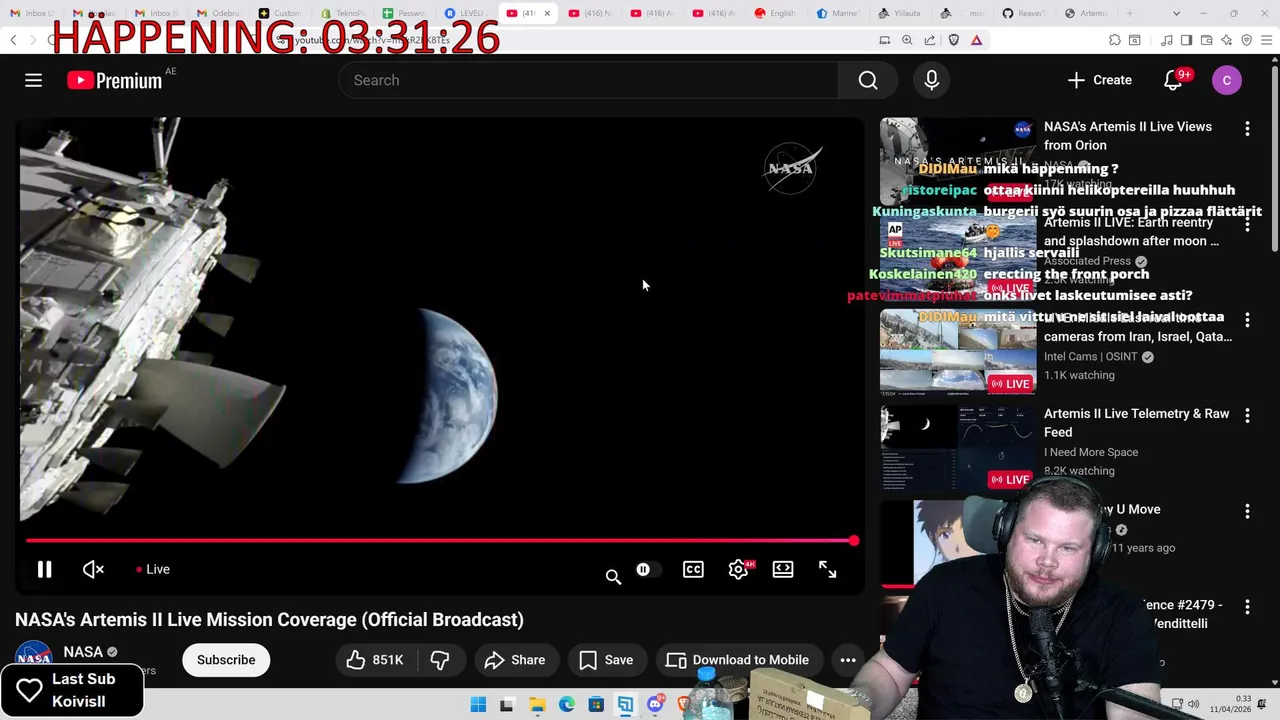Open the NASA channel name link

(83, 652)
